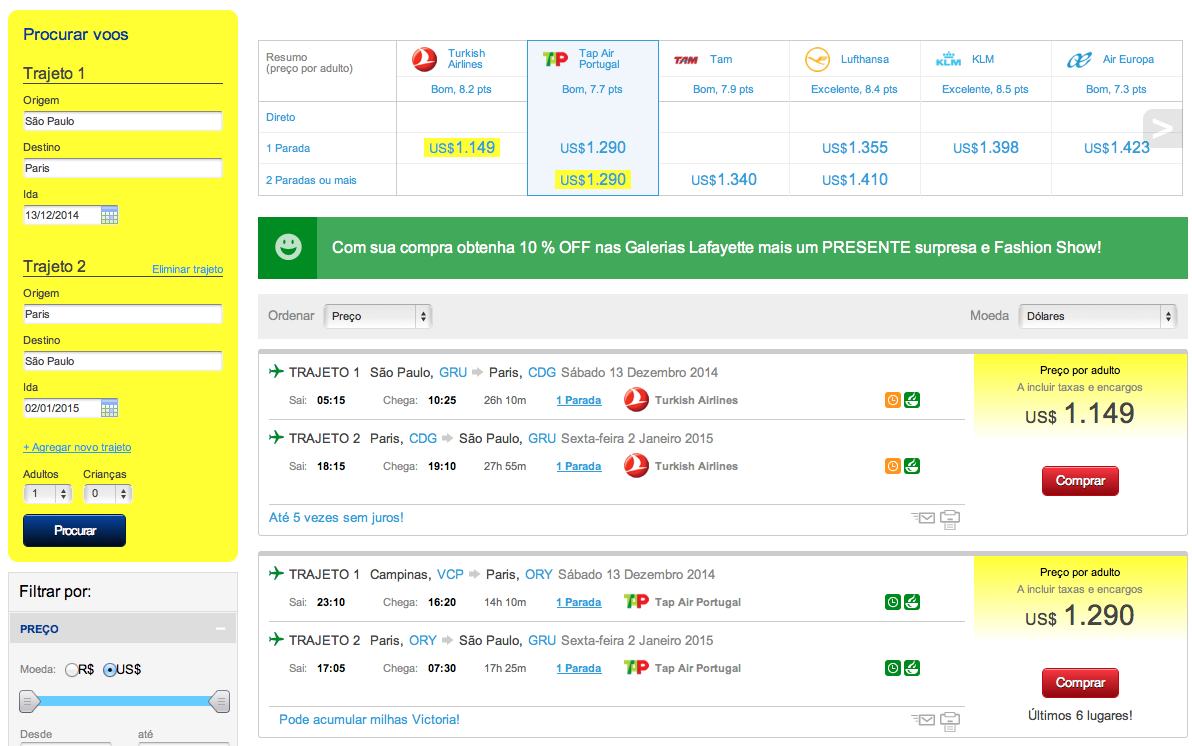Open the Ordenar sort dropdown
Screen dimensions: 1192x746
[x=377, y=316]
